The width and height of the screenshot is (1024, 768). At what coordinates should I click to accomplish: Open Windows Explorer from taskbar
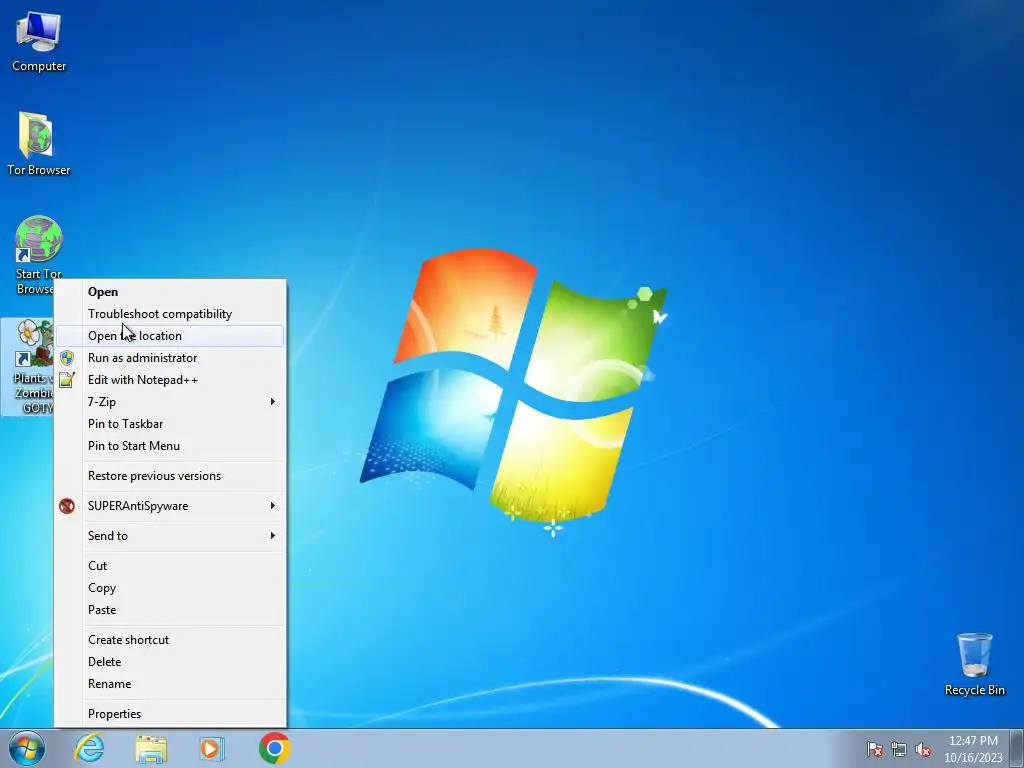151,748
